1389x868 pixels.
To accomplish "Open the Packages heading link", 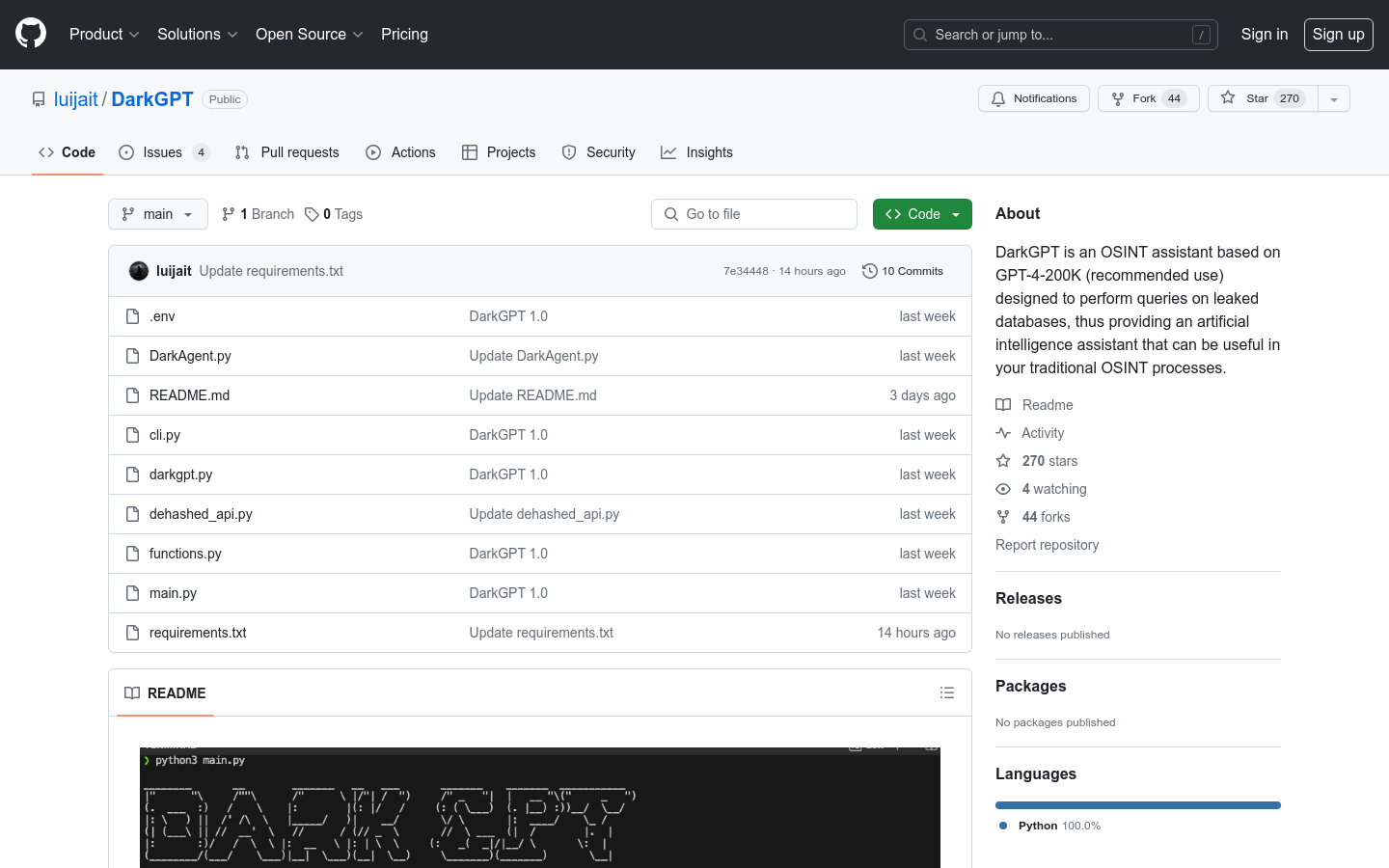I will (x=1030, y=686).
